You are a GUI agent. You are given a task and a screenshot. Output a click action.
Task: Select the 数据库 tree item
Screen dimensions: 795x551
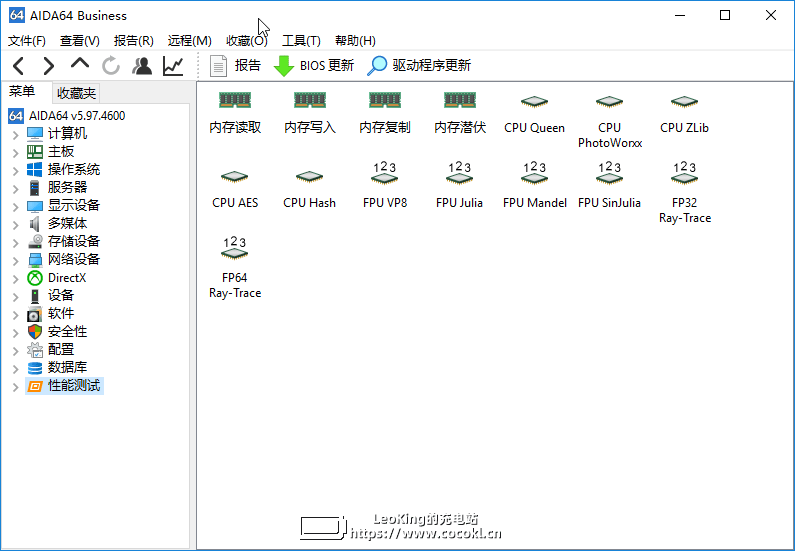[x=58, y=368]
